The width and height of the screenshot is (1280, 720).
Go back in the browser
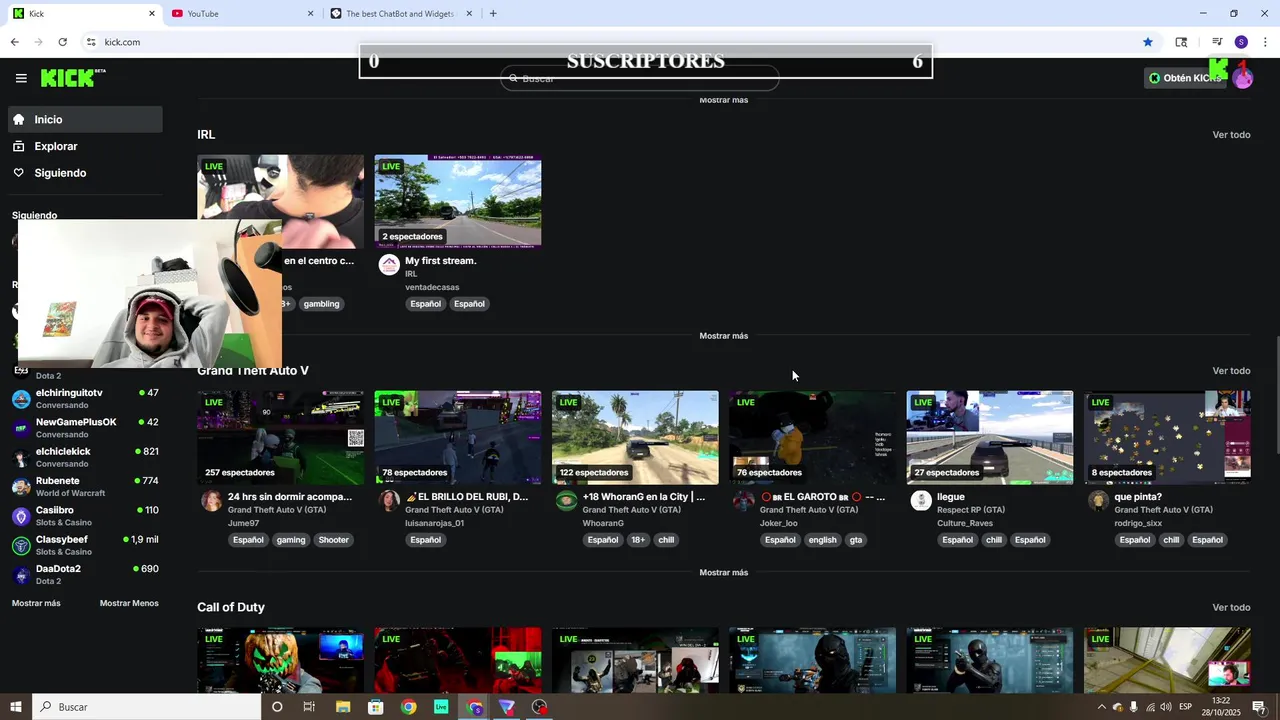pos(14,42)
